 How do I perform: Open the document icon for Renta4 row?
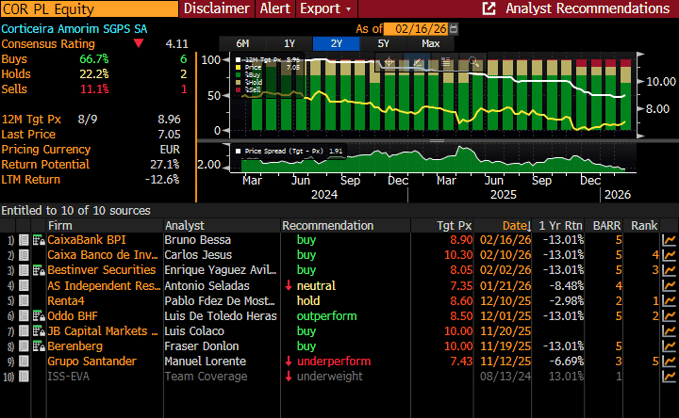(24, 300)
